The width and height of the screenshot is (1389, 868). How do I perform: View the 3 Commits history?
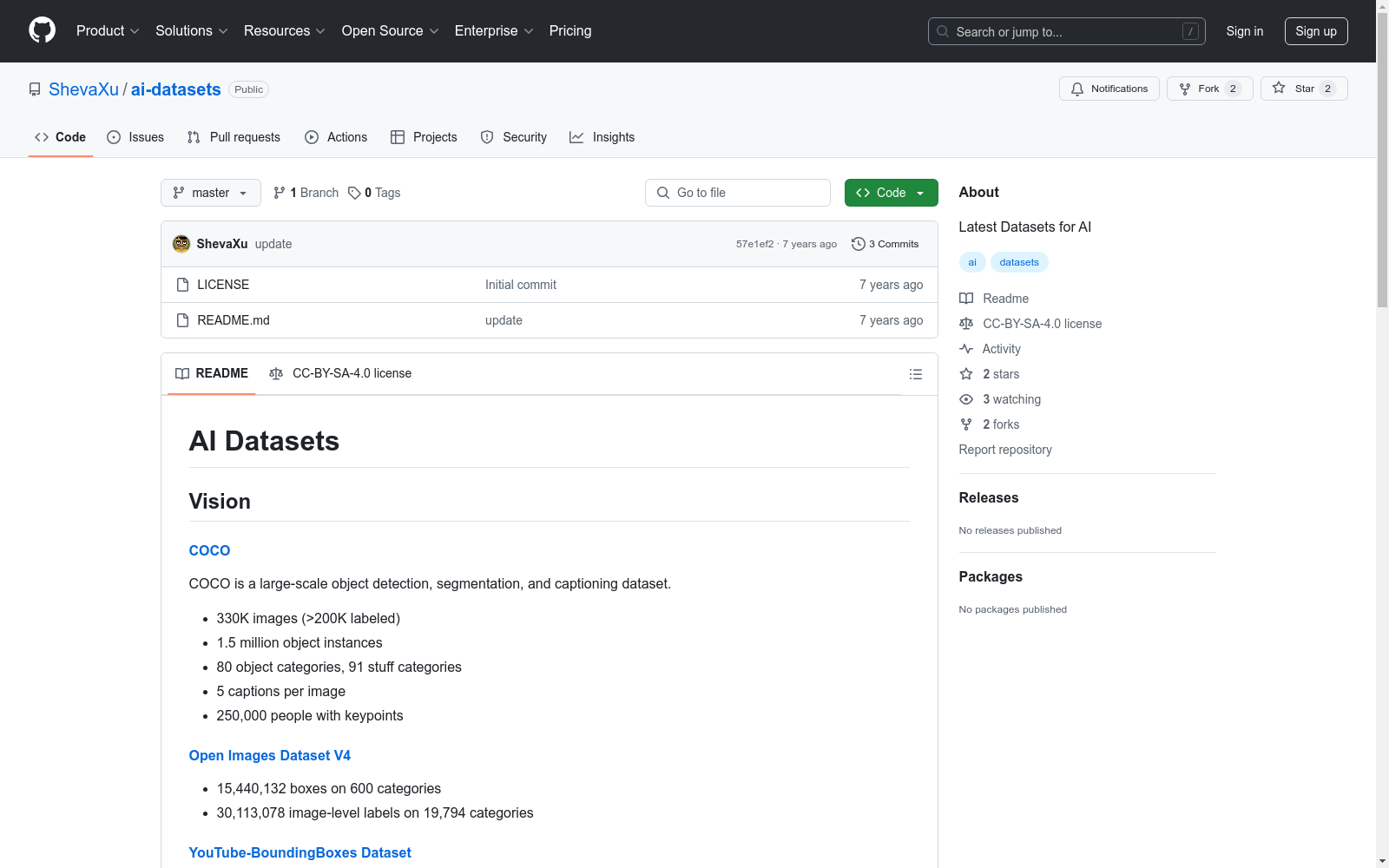coord(885,244)
